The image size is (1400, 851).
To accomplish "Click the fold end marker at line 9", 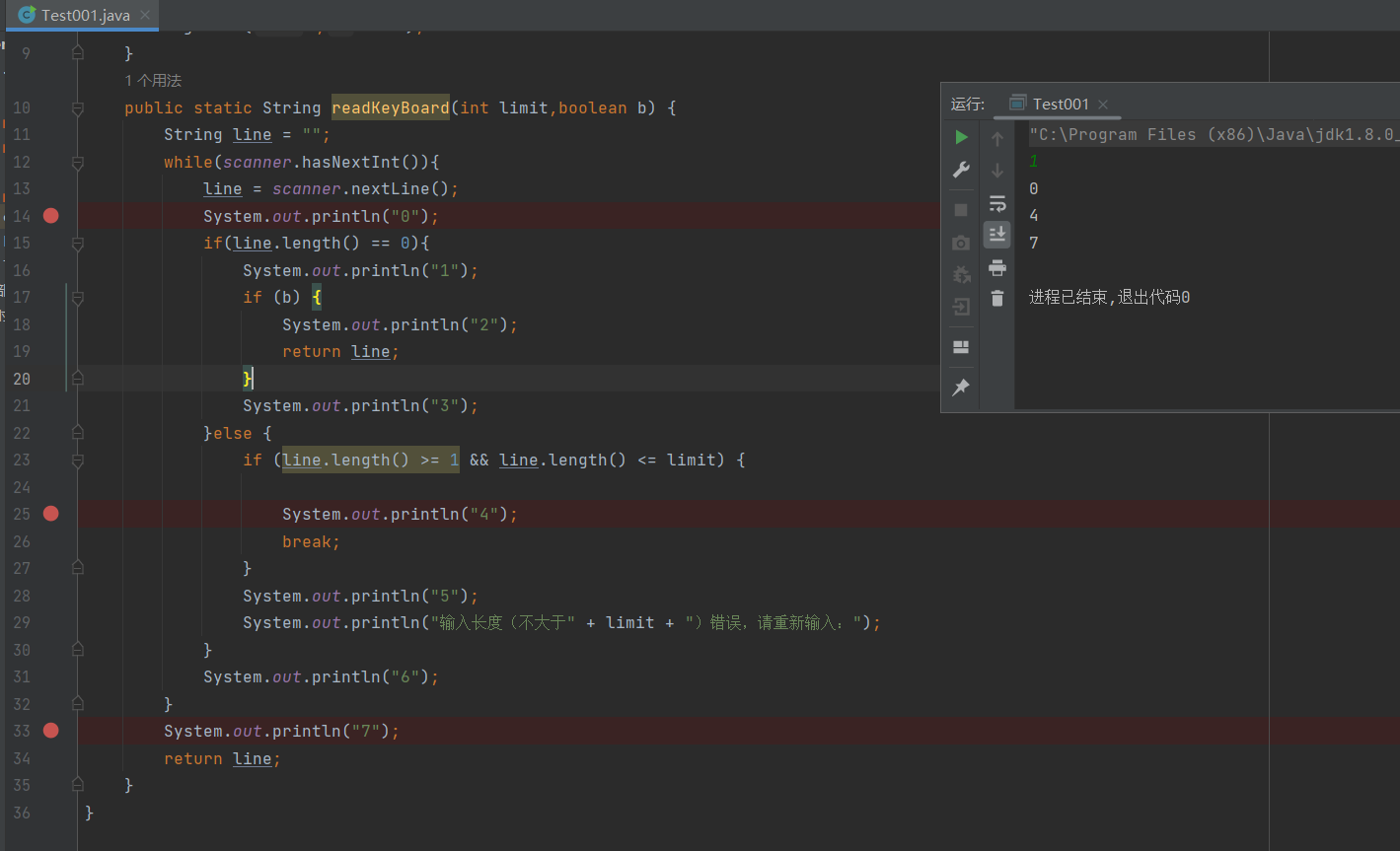I will point(78,53).
